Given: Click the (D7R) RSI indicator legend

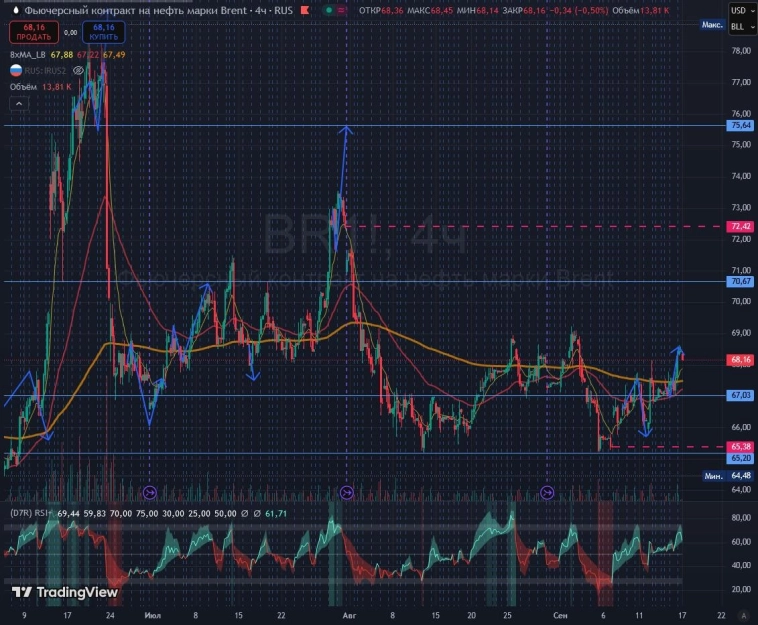Looking at the screenshot, I should 30,511.
